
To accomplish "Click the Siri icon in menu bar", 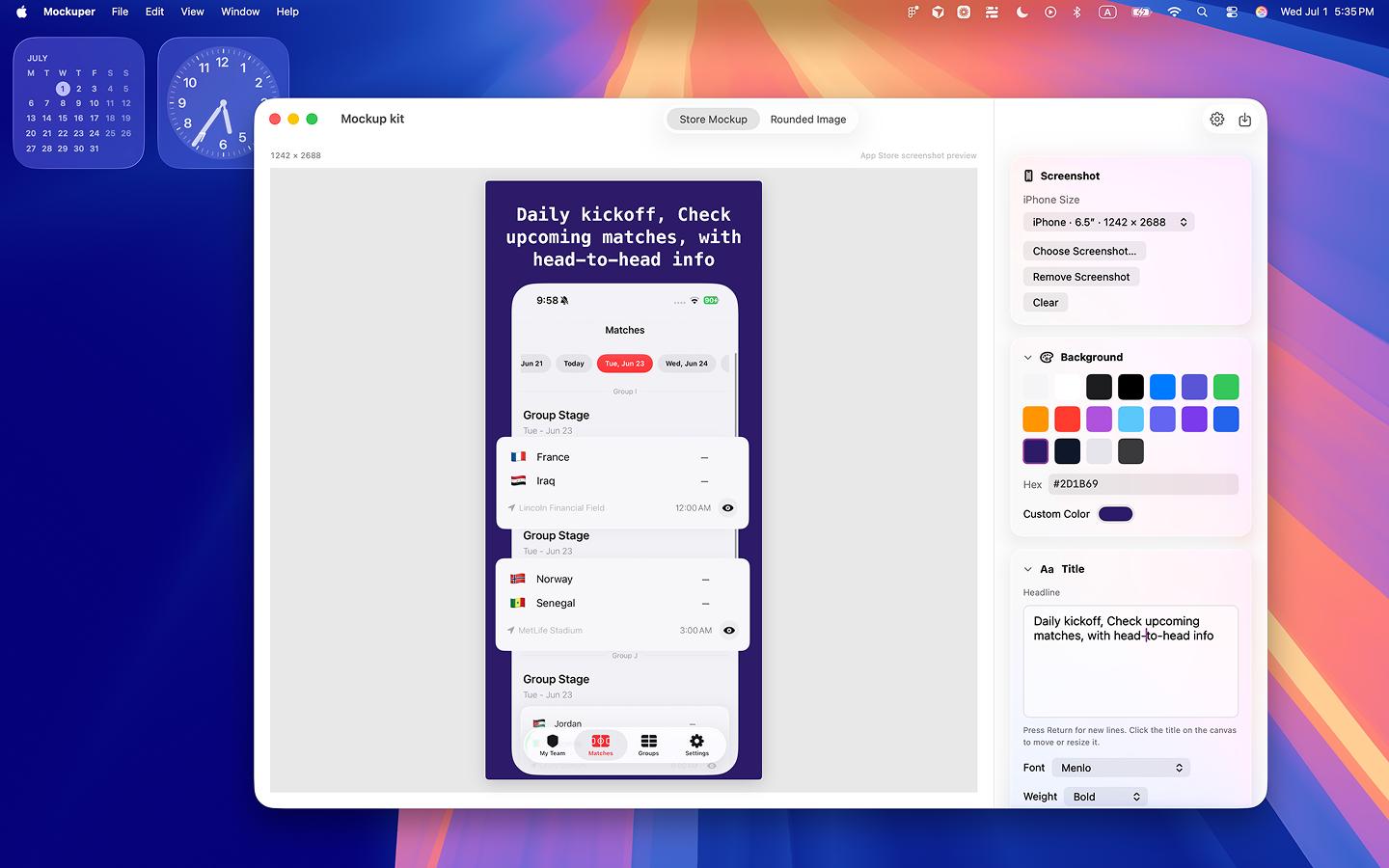I will tap(1262, 12).
